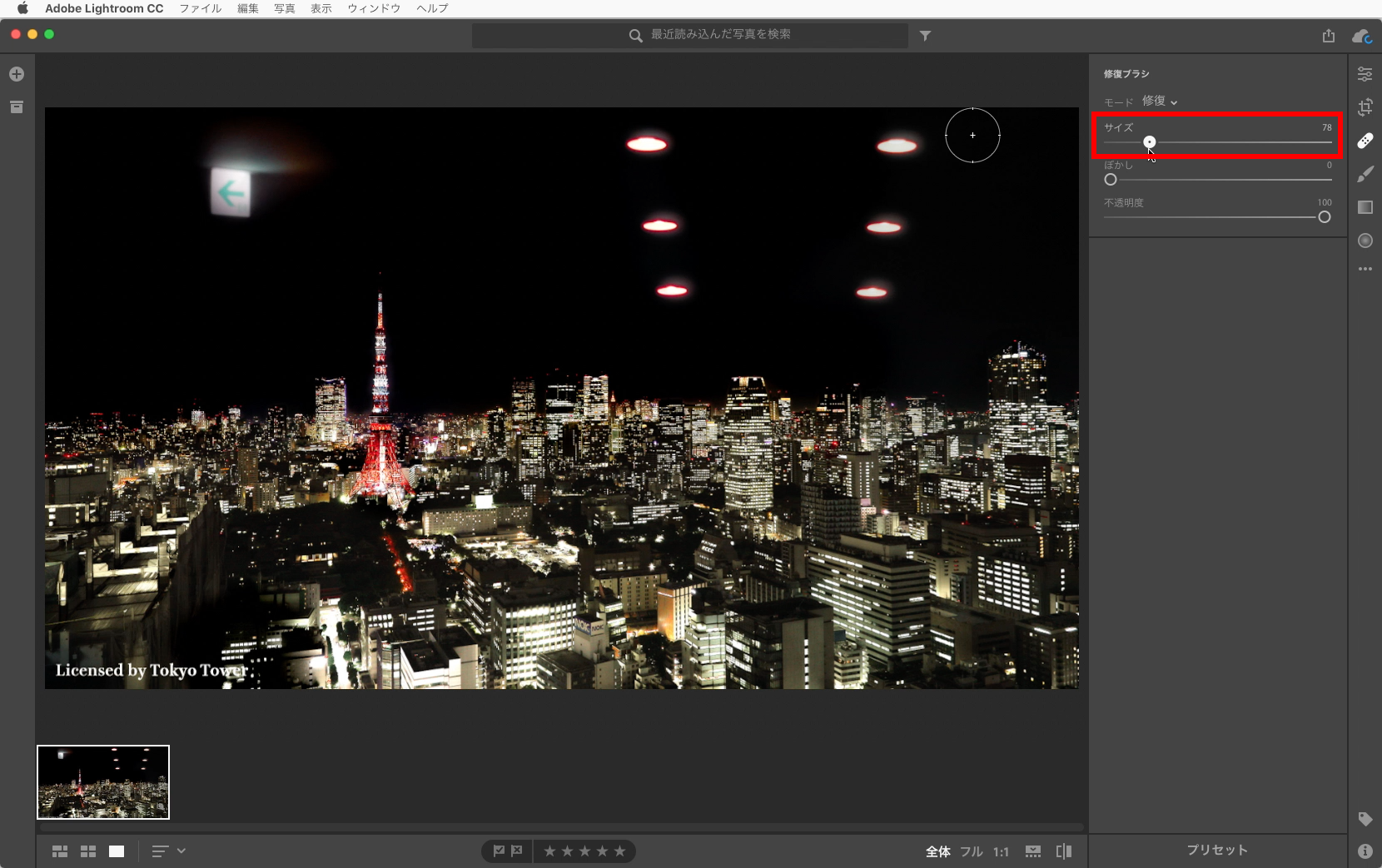Open the 写真 menu

[x=285, y=8]
